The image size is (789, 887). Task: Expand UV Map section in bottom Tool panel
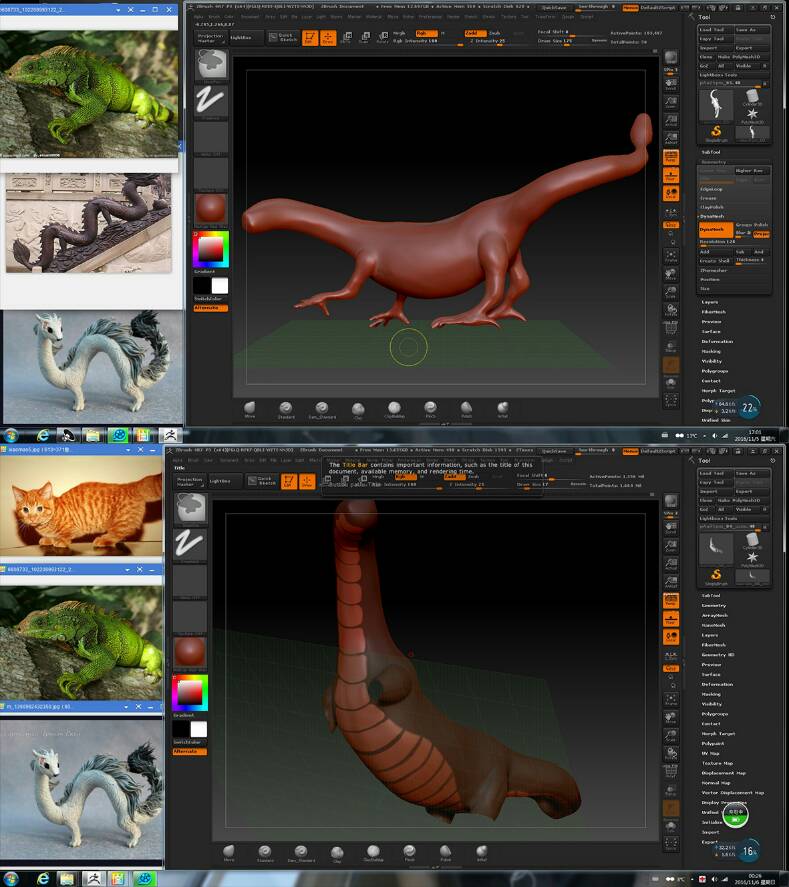pos(711,753)
